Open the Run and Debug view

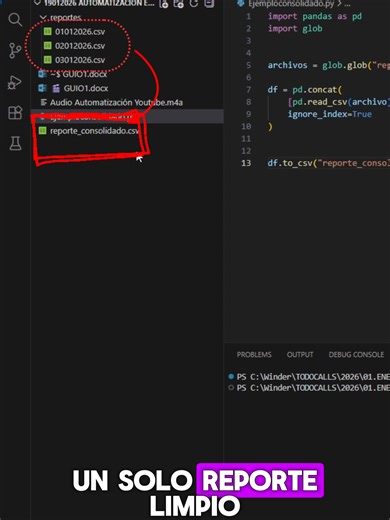(15, 82)
